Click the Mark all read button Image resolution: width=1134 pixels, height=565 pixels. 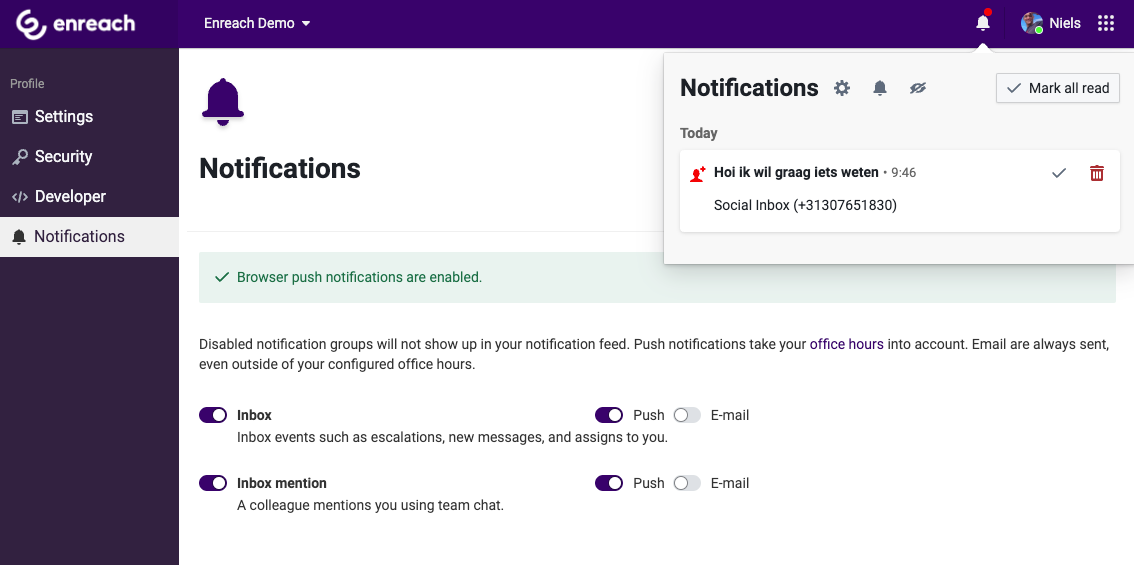1058,88
